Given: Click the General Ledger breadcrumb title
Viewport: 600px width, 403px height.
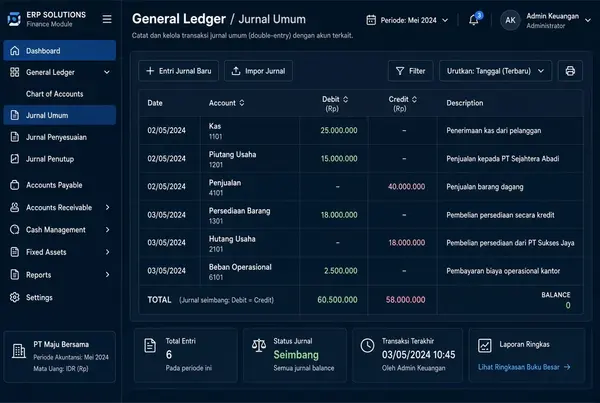Looking at the screenshot, I should [179, 19].
